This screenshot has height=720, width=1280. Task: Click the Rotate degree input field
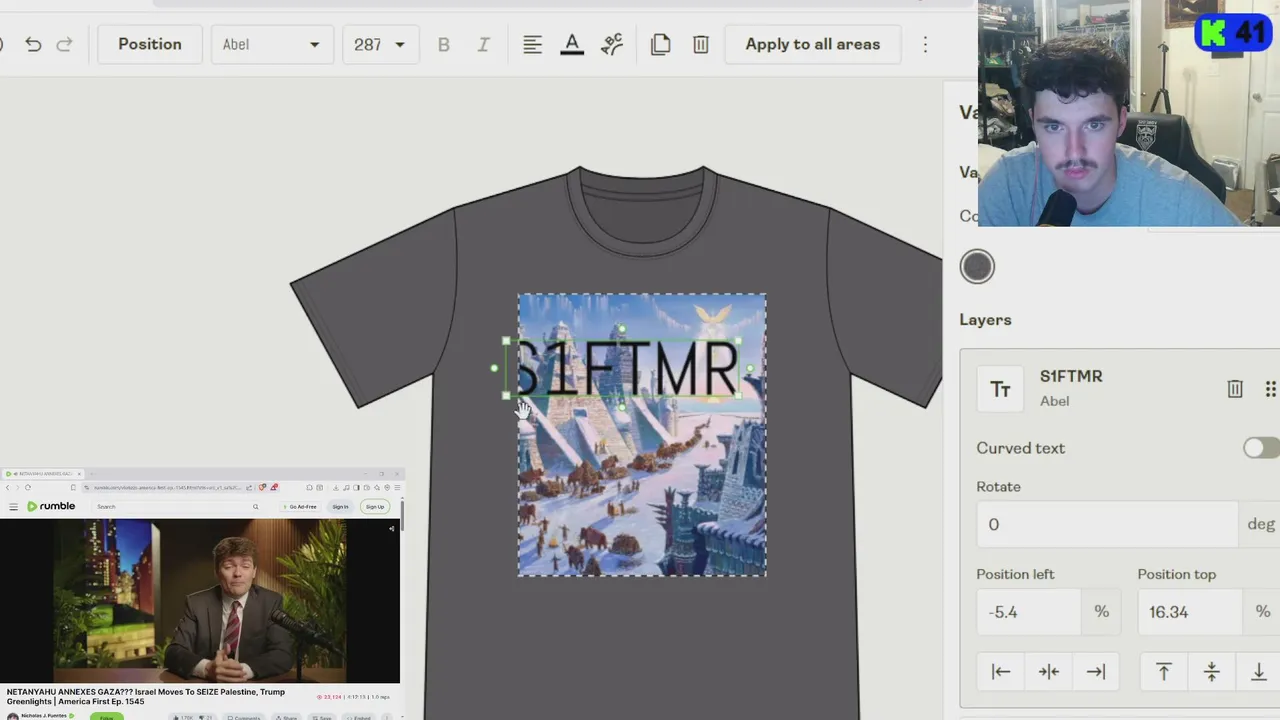coord(1107,524)
